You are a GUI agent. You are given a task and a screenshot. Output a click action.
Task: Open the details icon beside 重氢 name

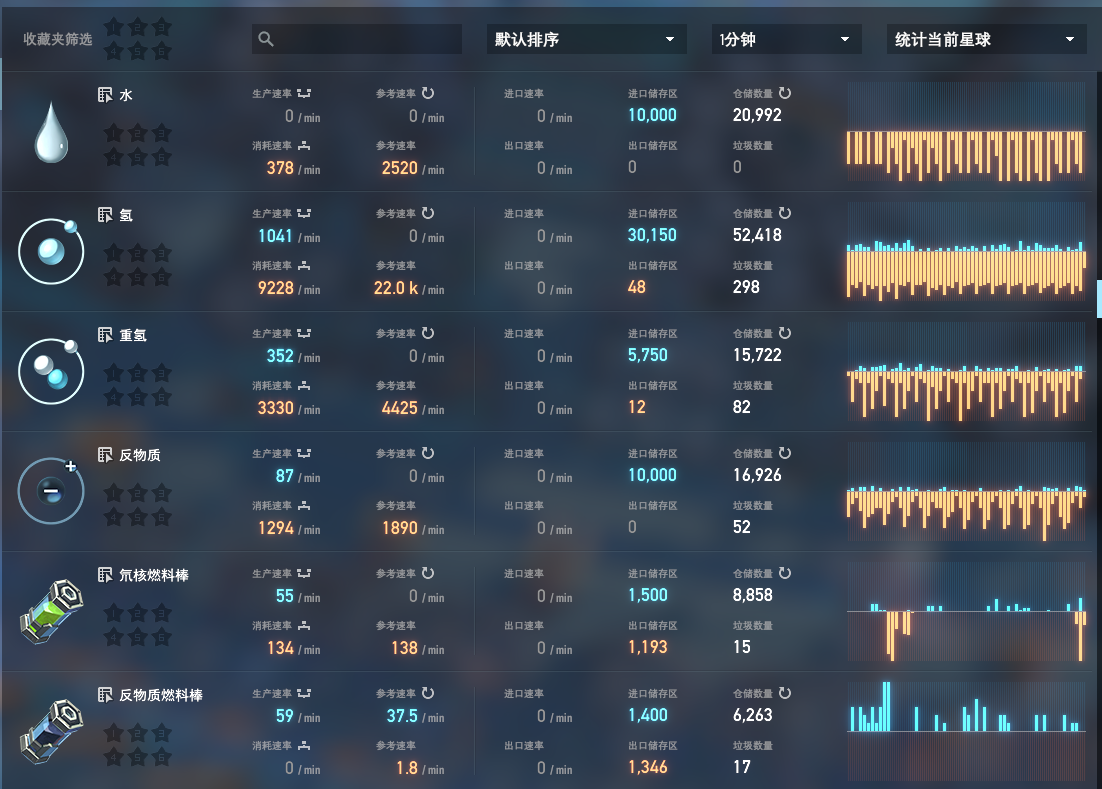pos(105,335)
